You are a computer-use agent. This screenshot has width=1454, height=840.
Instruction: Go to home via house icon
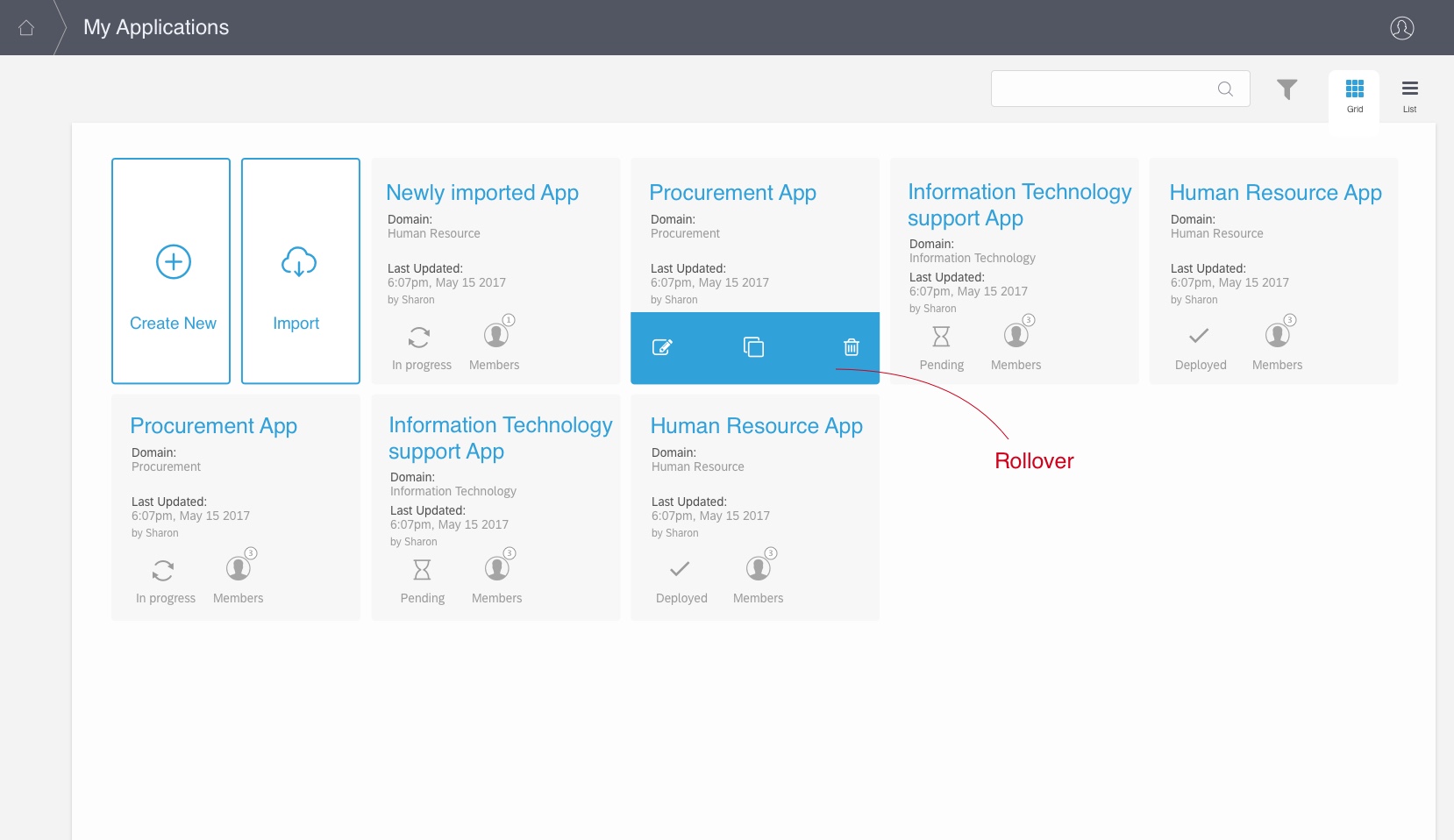pos(26,28)
